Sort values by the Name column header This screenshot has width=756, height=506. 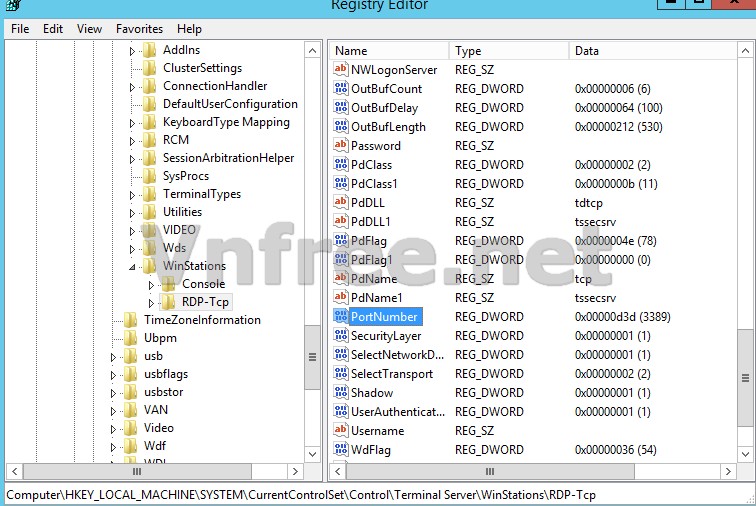tap(389, 51)
